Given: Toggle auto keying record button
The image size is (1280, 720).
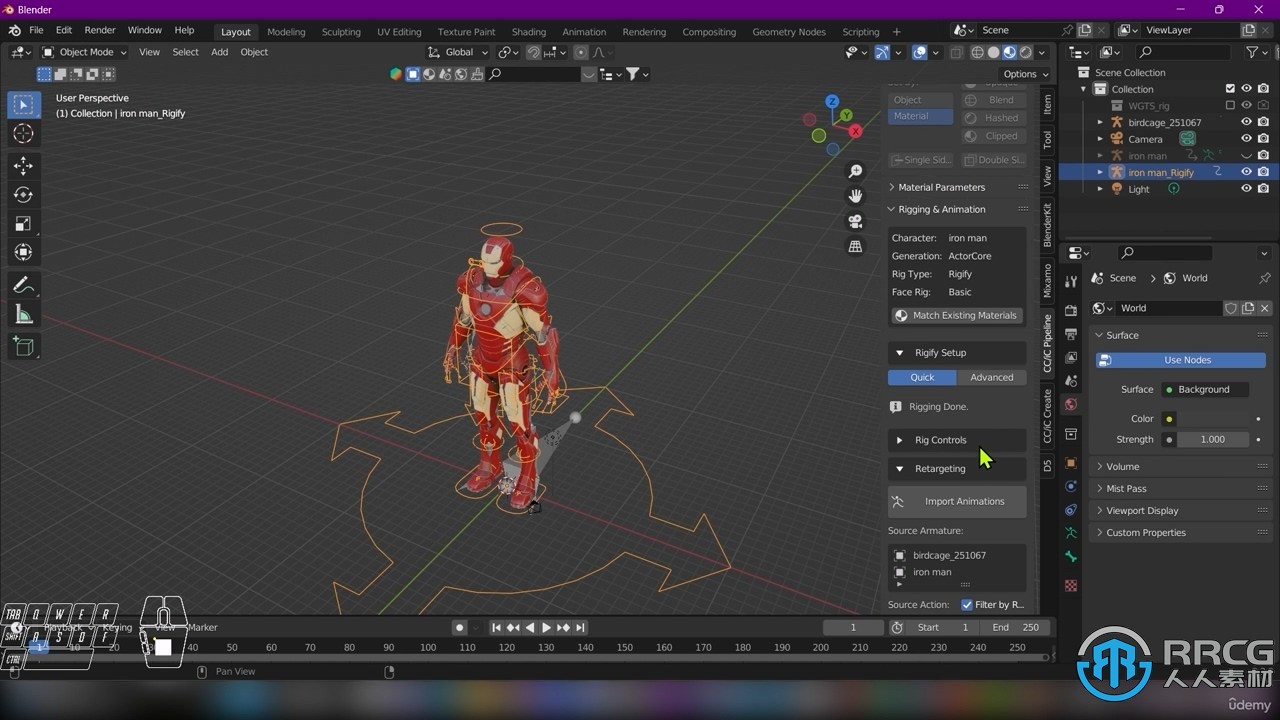Looking at the screenshot, I should point(459,627).
